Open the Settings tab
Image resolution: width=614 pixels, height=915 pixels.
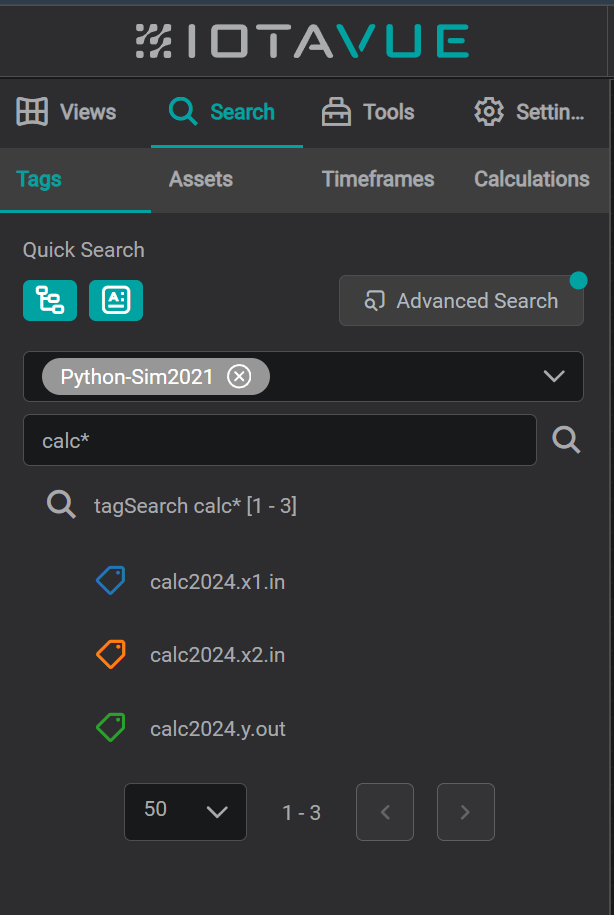click(529, 111)
